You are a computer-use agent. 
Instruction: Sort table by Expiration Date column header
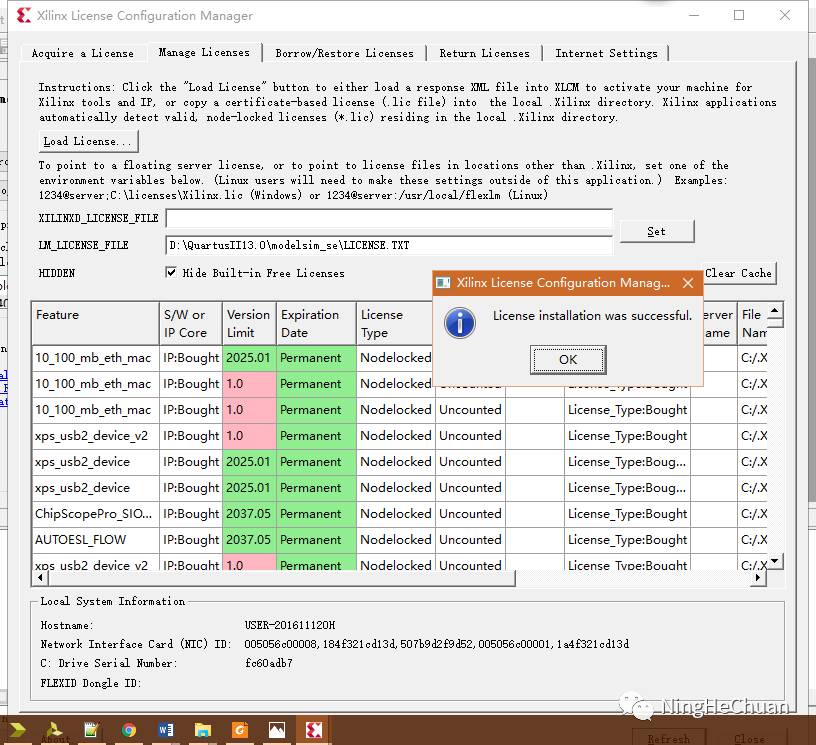pos(315,323)
